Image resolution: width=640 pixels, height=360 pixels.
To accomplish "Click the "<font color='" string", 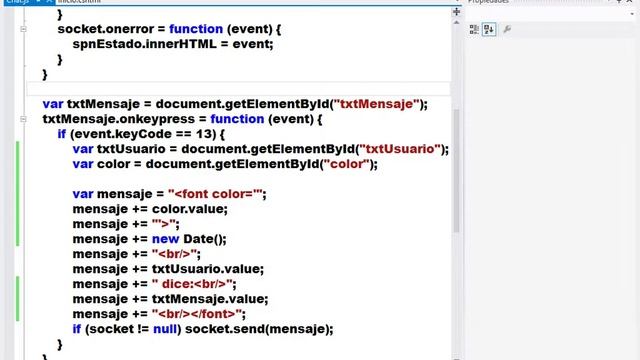I will [215, 194].
